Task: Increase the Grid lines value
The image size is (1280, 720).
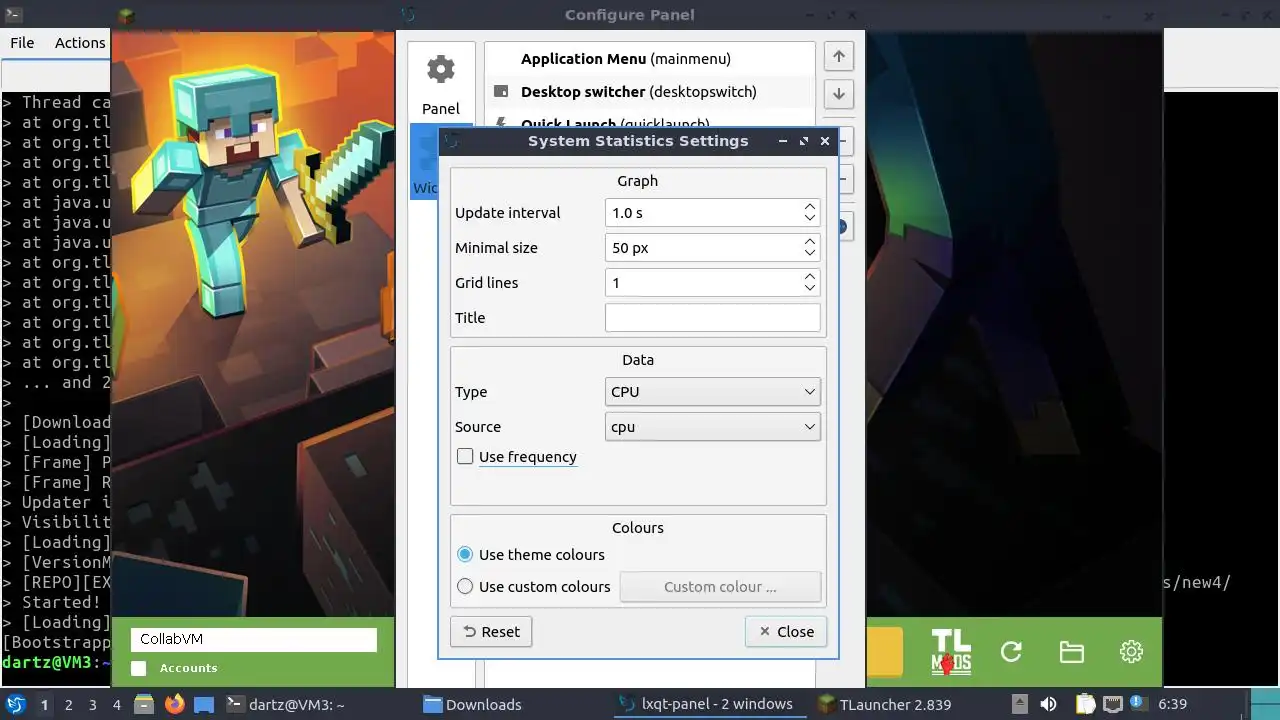Action: point(810,276)
